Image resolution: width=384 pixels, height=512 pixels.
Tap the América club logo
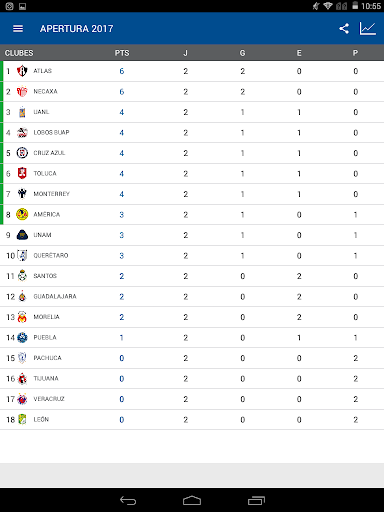[22, 214]
